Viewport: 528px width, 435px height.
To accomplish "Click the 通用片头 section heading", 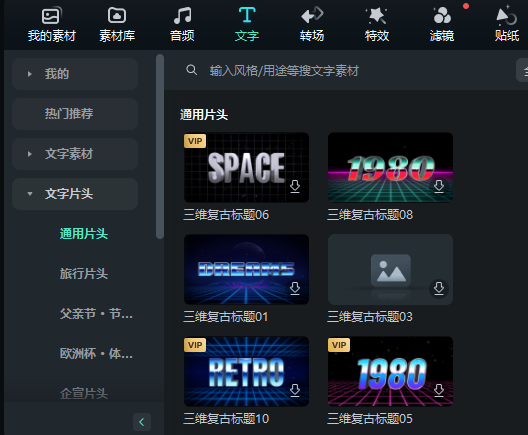I will point(204,114).
